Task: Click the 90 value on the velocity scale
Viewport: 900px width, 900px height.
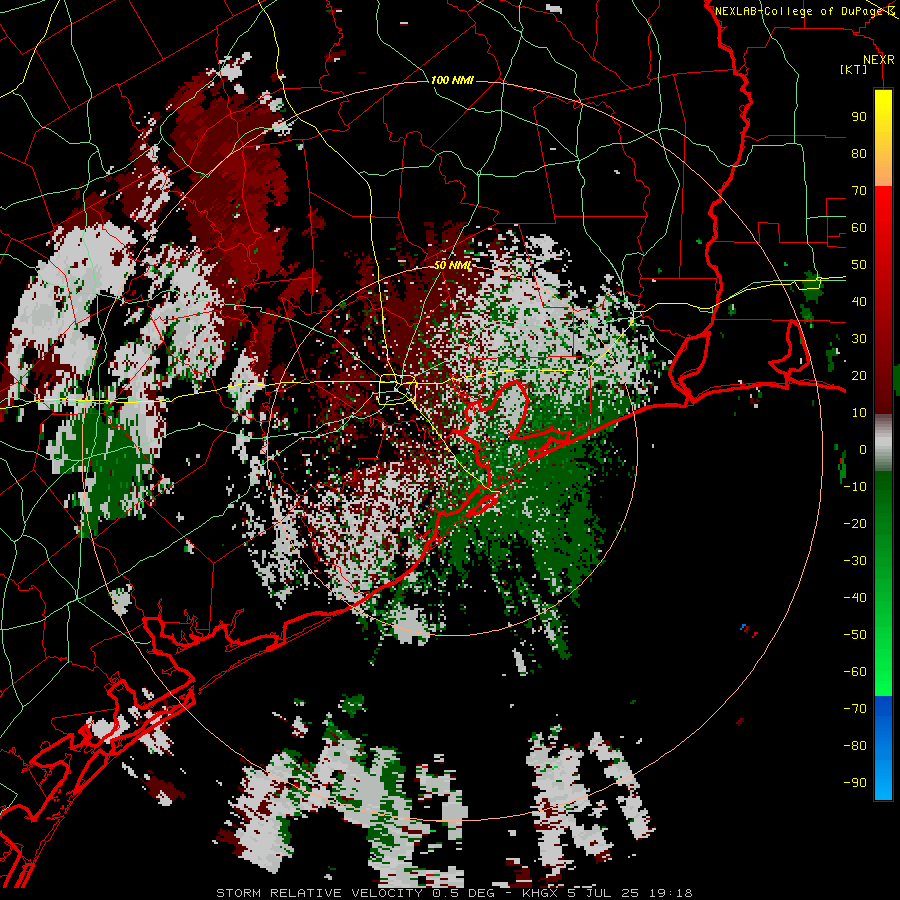Action: 859,117
